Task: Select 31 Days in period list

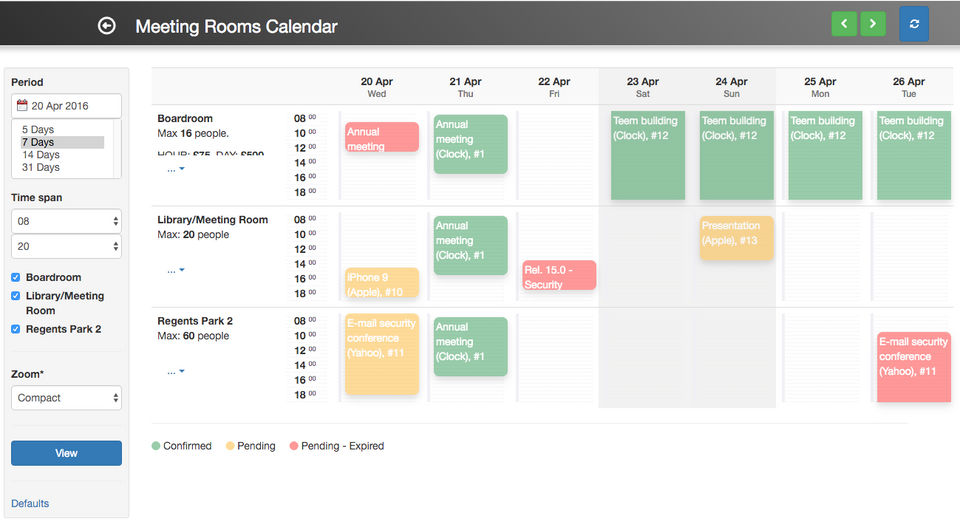Action: pos(41,168)
